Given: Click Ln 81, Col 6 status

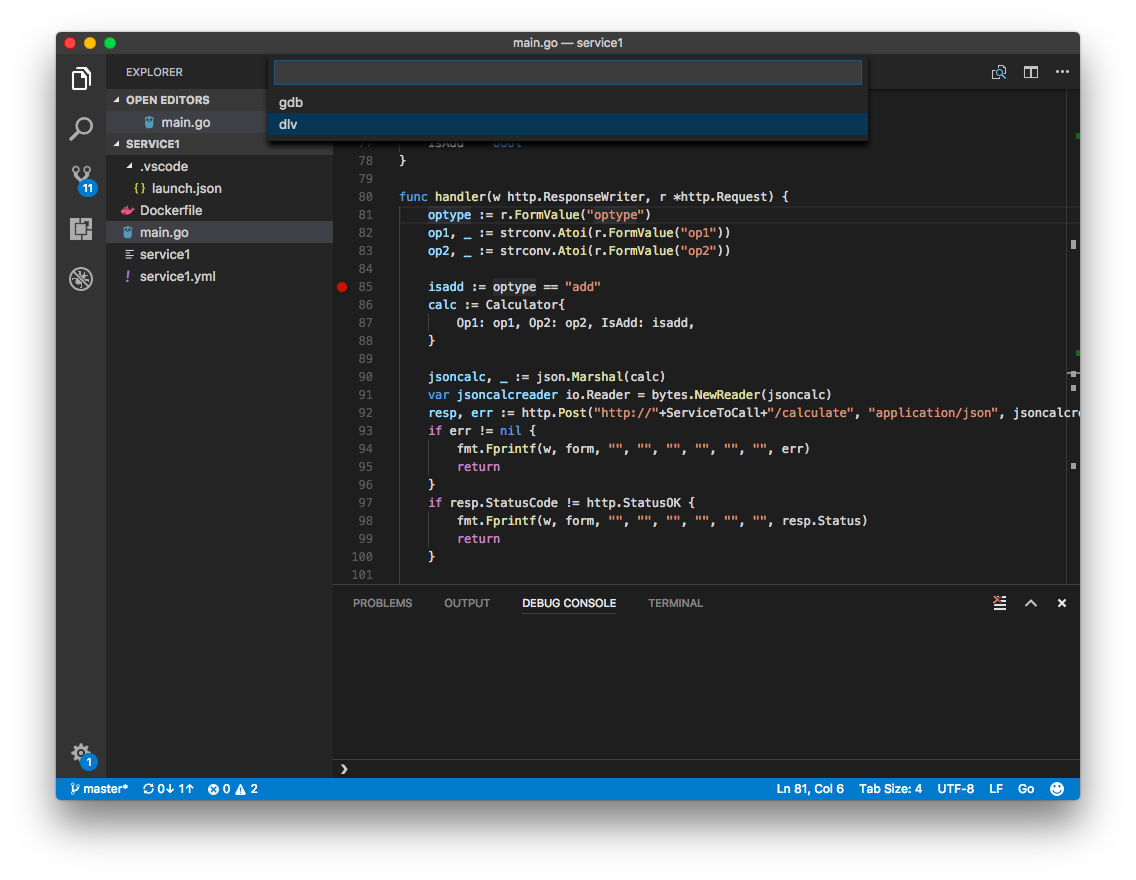Looking at the screenshot, I should (x=810, y=789).
